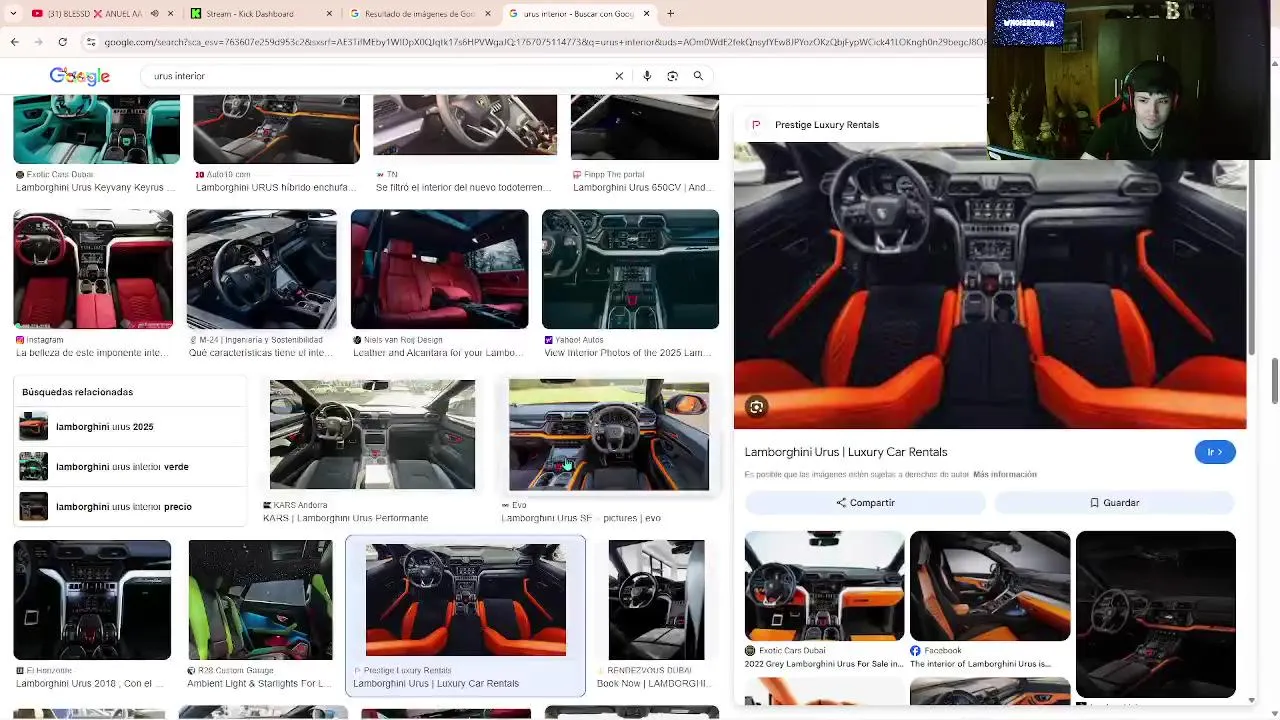Open Exotic Cars Dubai 2022 Grey Urus related image

tap(825, 586)
